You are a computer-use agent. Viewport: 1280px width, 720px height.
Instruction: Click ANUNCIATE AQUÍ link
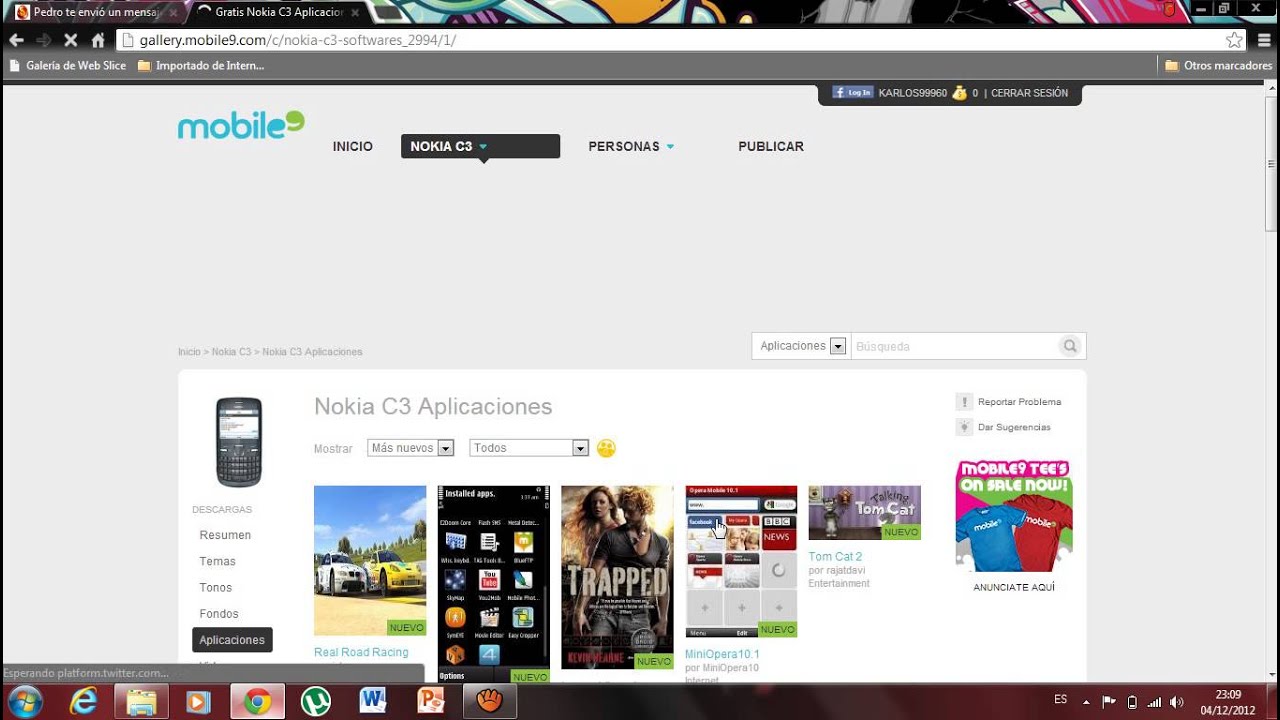click(x=1014, y=587)
